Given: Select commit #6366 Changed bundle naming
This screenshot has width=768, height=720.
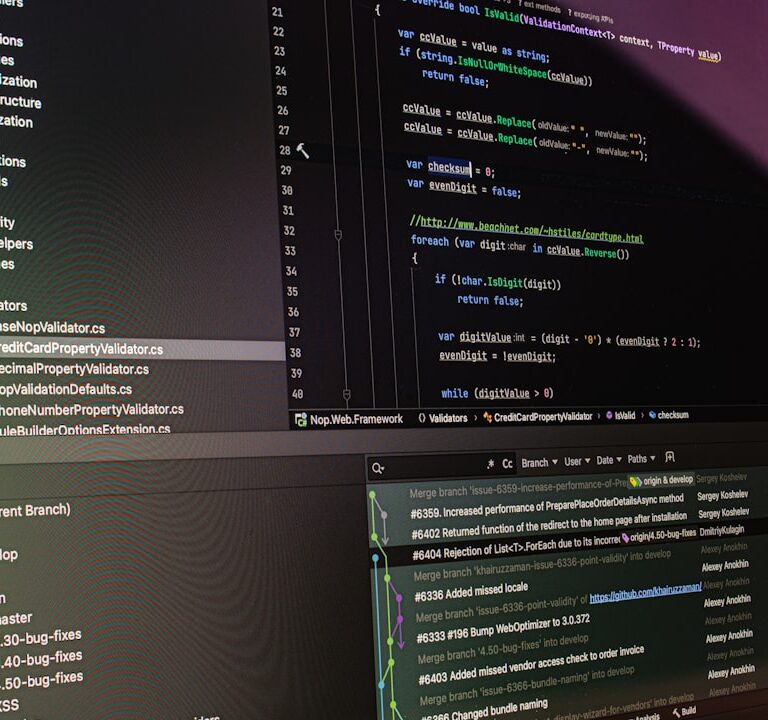Looking at the screenshot, I should click(x=484, y=710).
